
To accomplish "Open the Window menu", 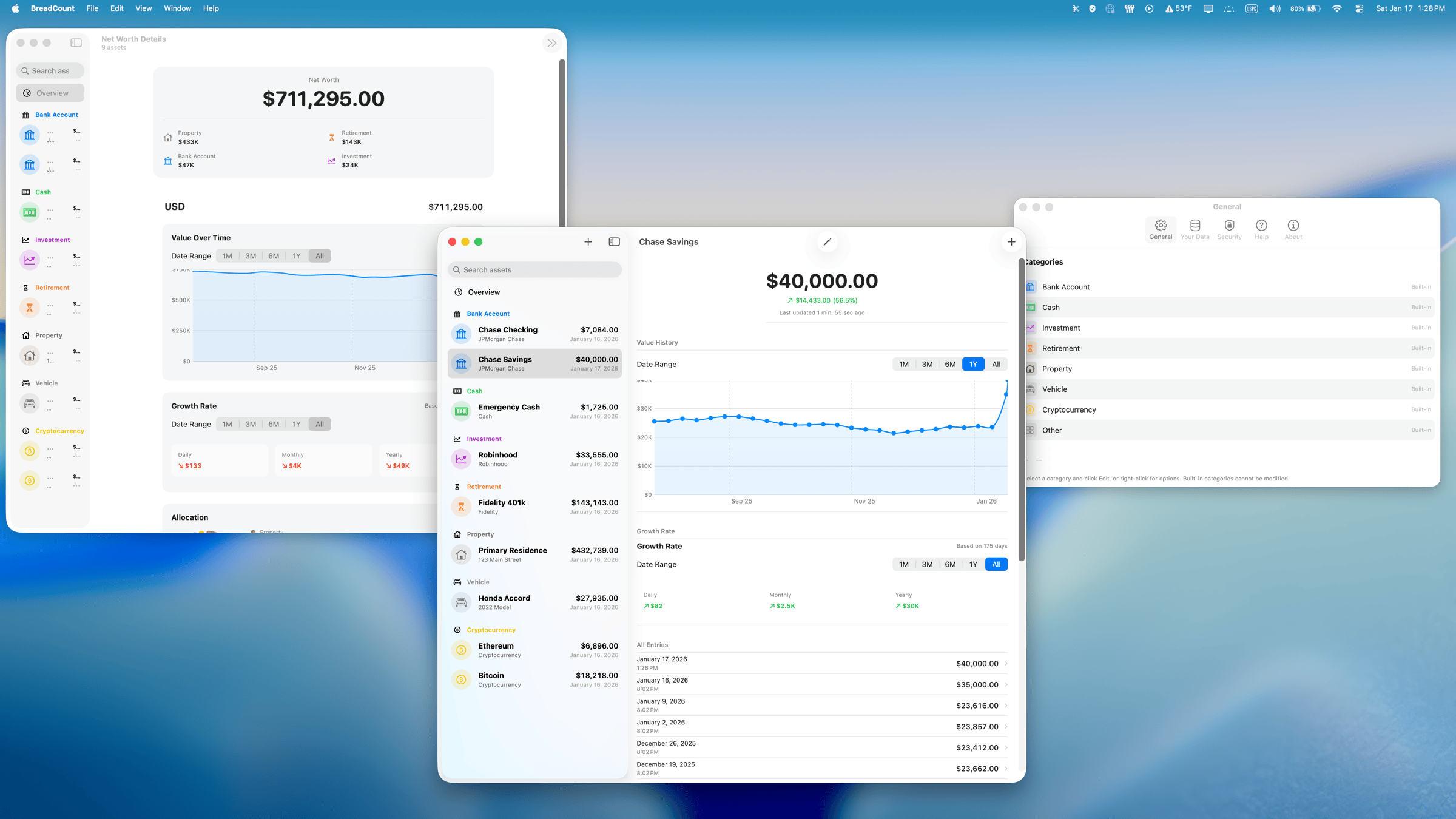I will (x=177, y=8).
